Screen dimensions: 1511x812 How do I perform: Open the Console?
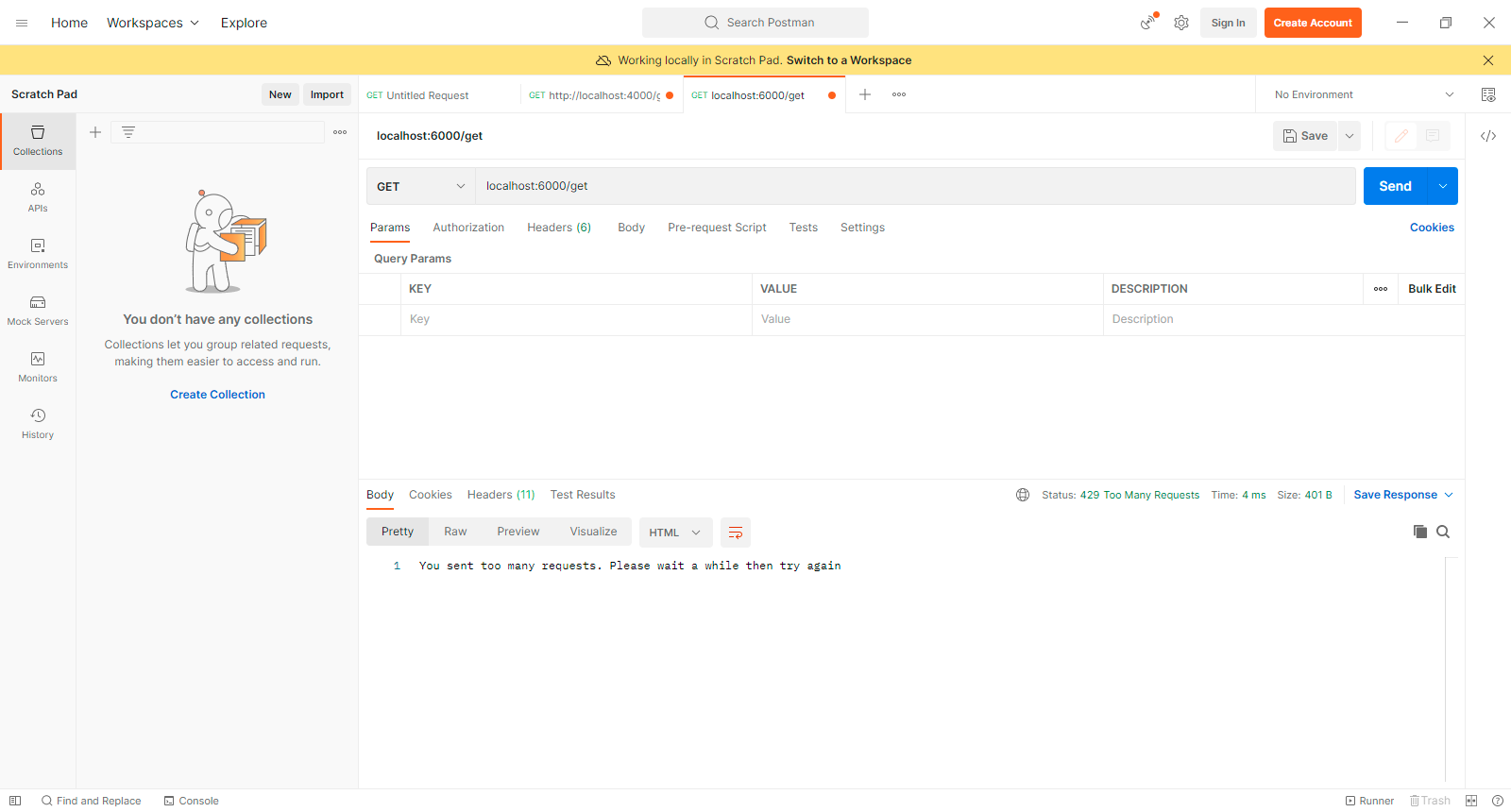click(191, 801)
